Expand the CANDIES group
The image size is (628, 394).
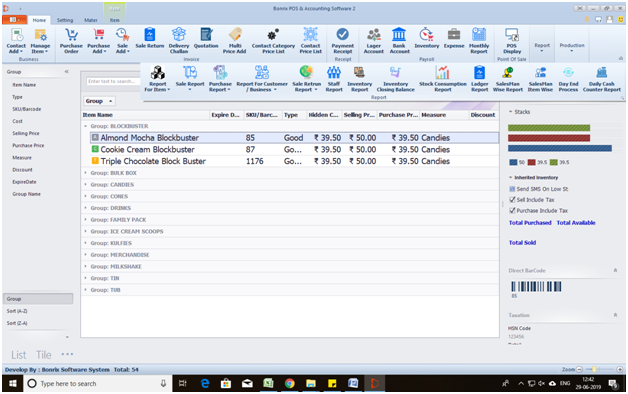[85, 185]
